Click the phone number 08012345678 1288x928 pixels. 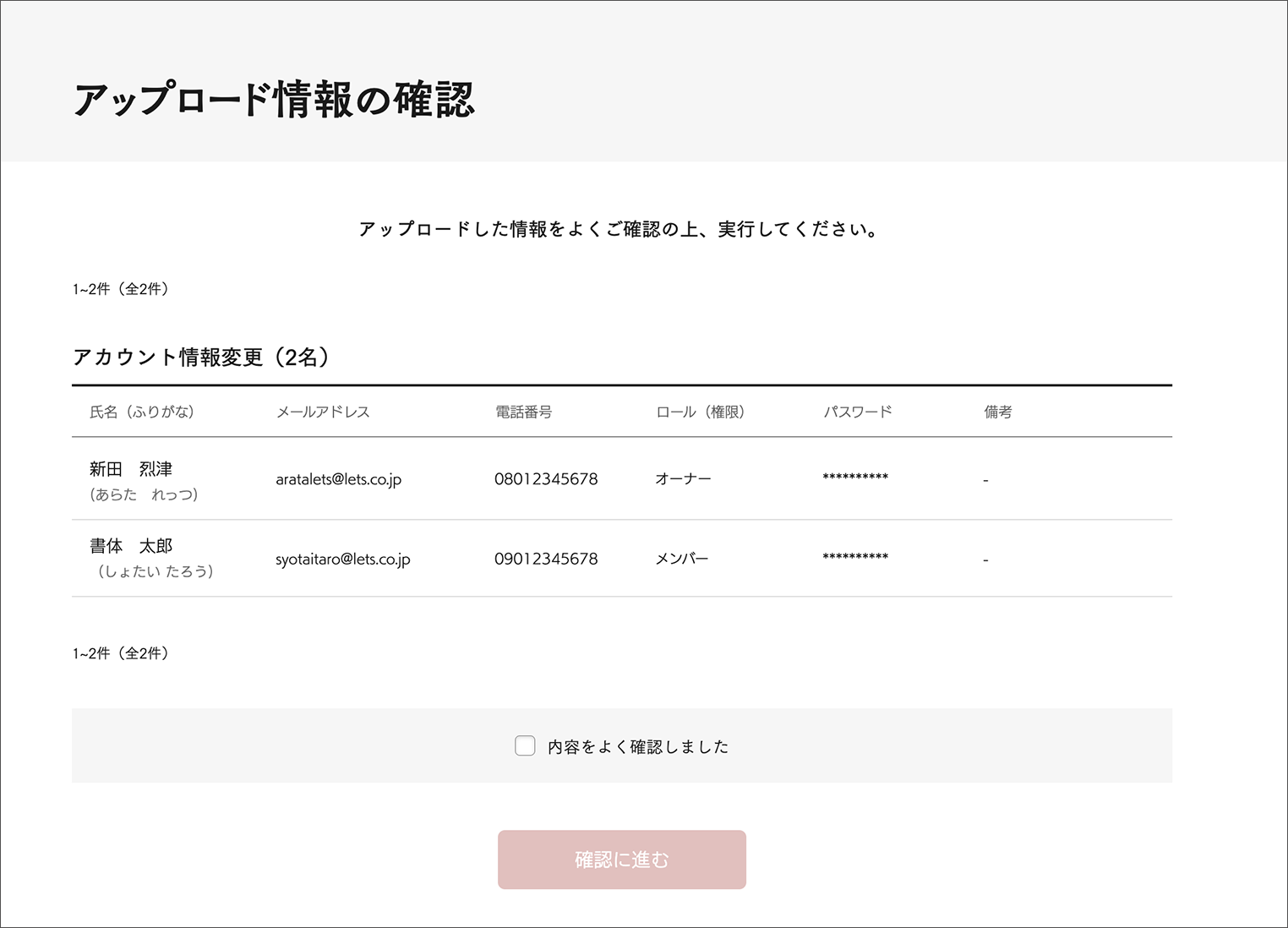[x=546, y=479]
